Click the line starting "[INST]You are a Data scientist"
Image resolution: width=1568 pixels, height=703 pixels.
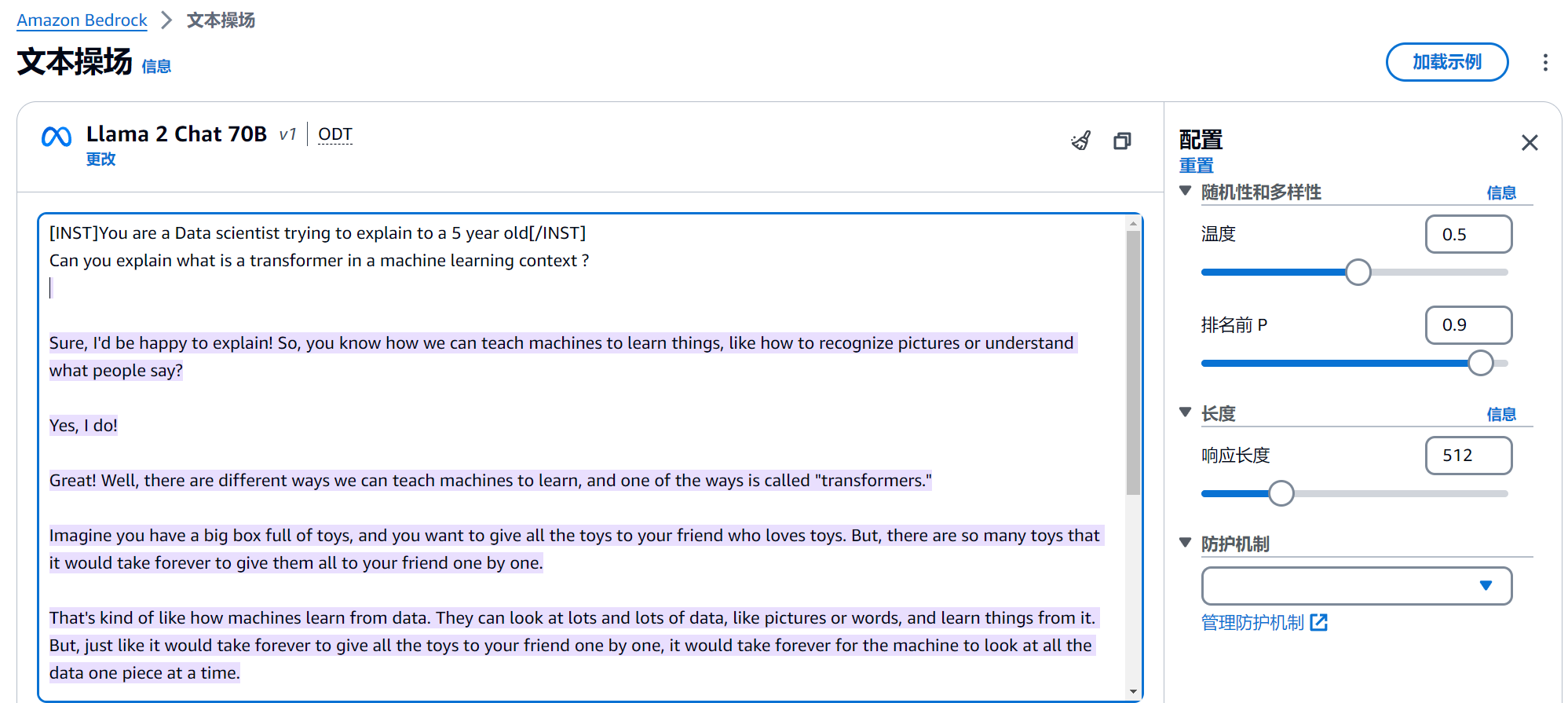point(317,233)
